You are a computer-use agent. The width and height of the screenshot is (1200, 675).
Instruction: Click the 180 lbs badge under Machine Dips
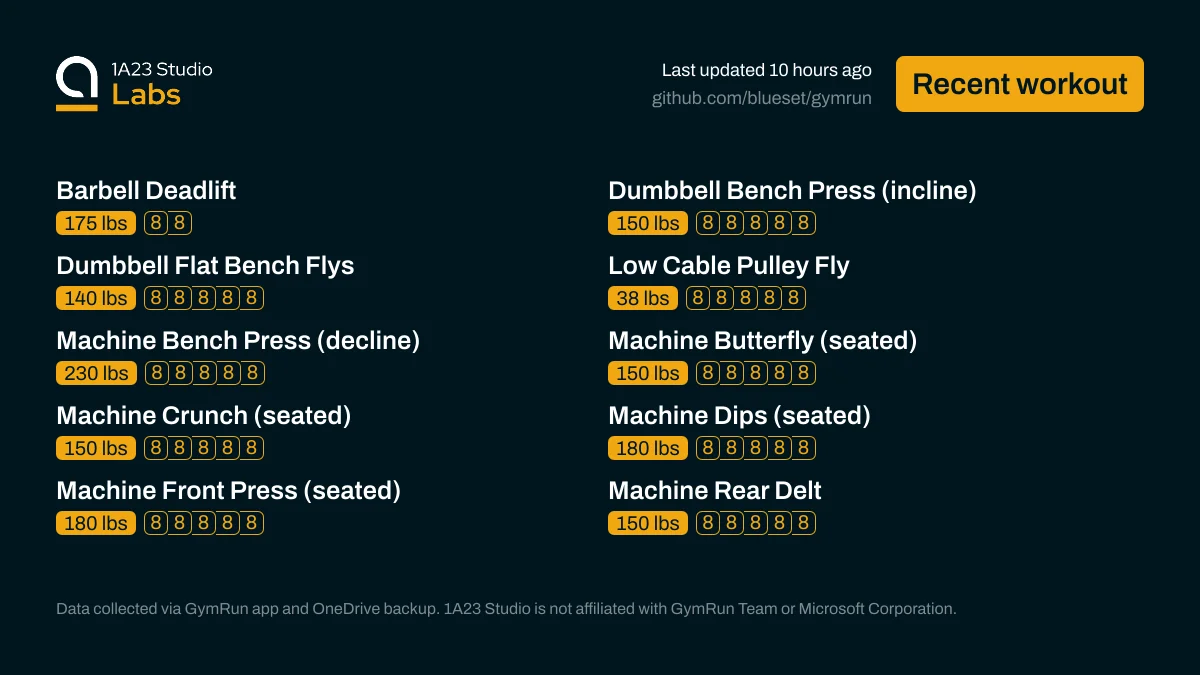tap(648, 448)
